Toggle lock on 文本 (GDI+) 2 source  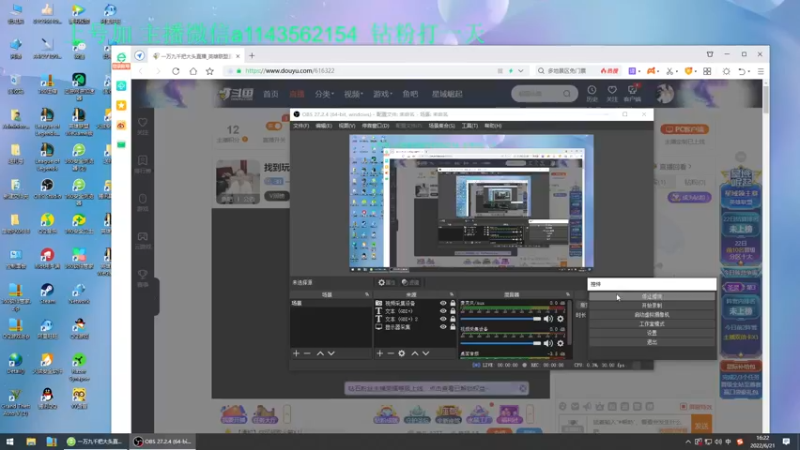click(453, 319)
